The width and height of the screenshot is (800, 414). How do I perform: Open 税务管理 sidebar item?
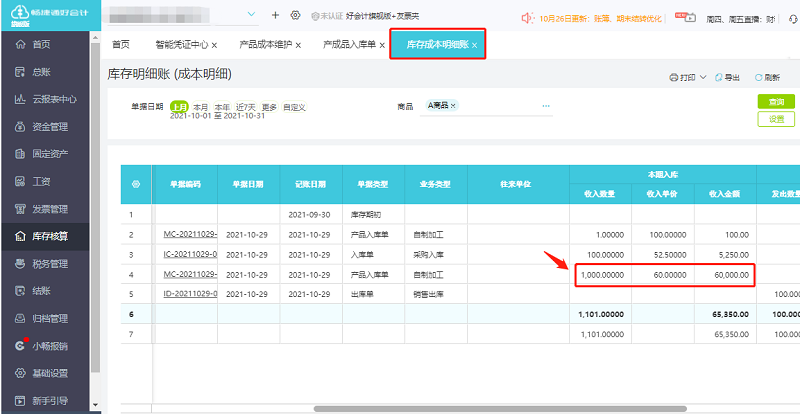[x=49, y=264]
